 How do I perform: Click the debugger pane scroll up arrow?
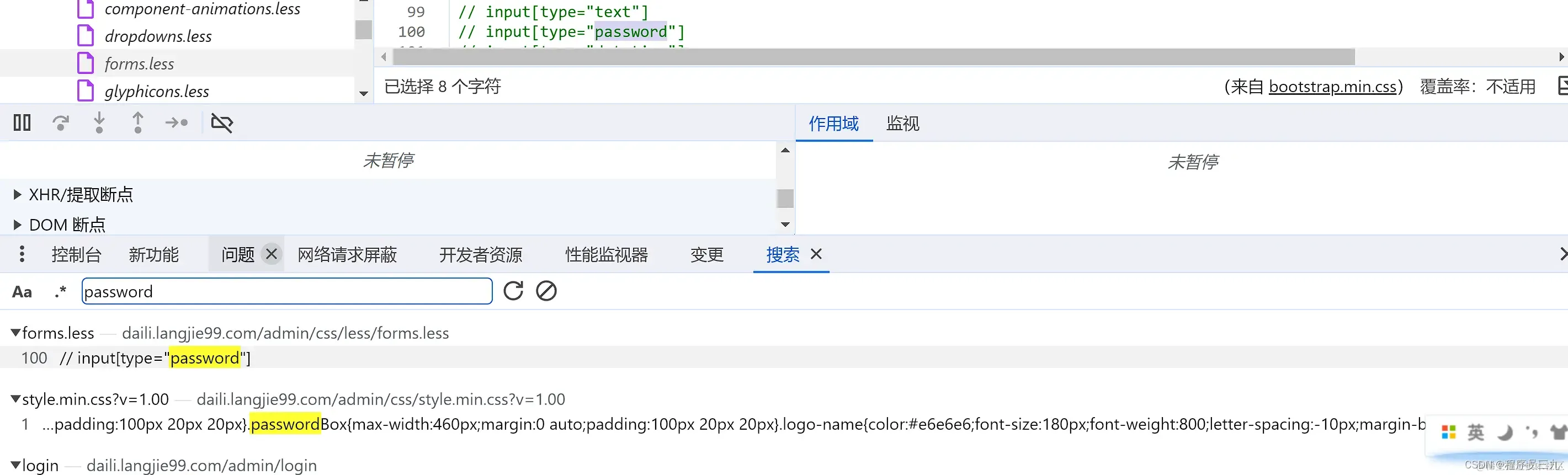point(785,150)
